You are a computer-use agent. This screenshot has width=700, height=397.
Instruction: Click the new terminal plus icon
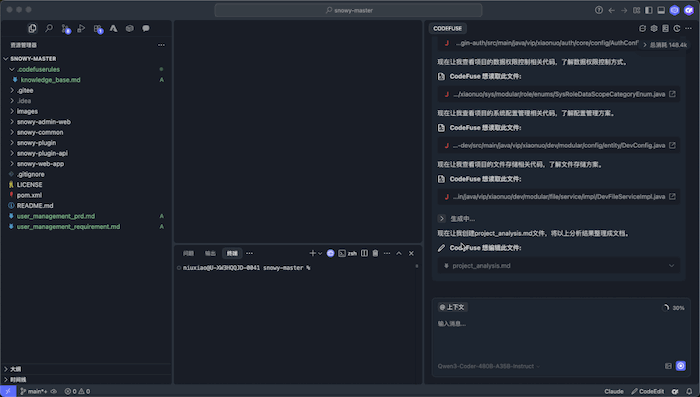click(x=312, y=253)
